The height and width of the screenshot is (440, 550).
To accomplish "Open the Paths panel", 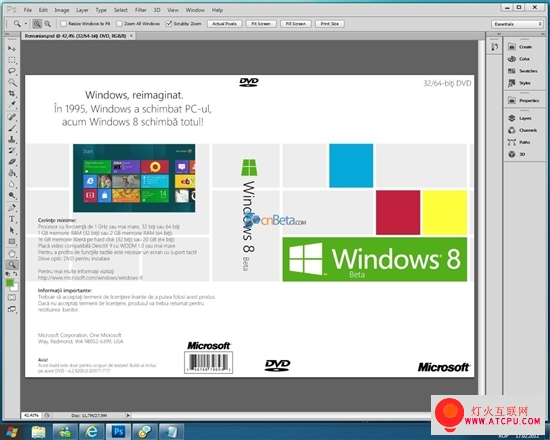I will pyautogui.click(x=519, y=142).
